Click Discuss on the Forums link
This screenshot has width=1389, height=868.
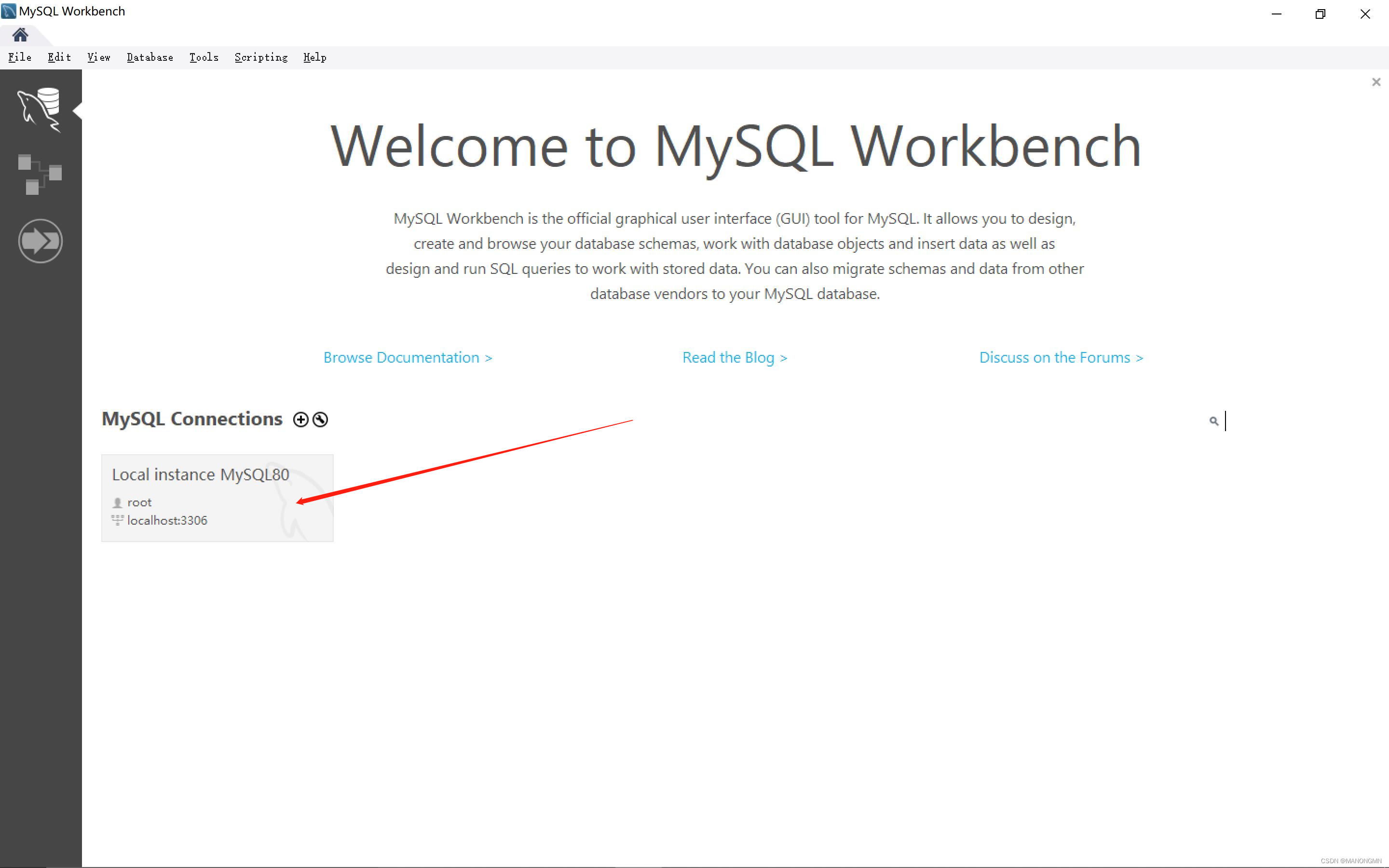[1060, 358]
